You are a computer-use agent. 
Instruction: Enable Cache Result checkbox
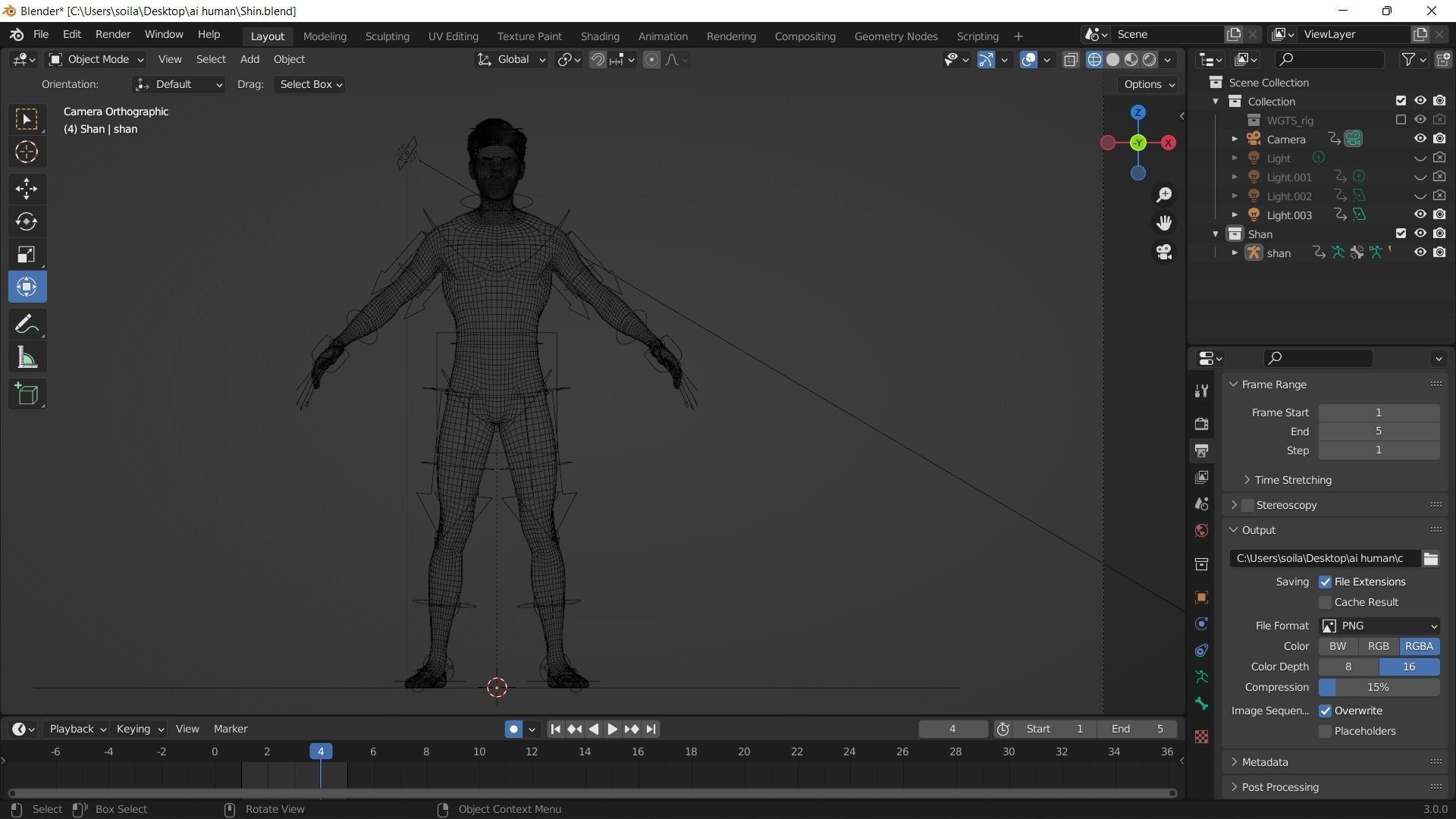[1325, 602]
